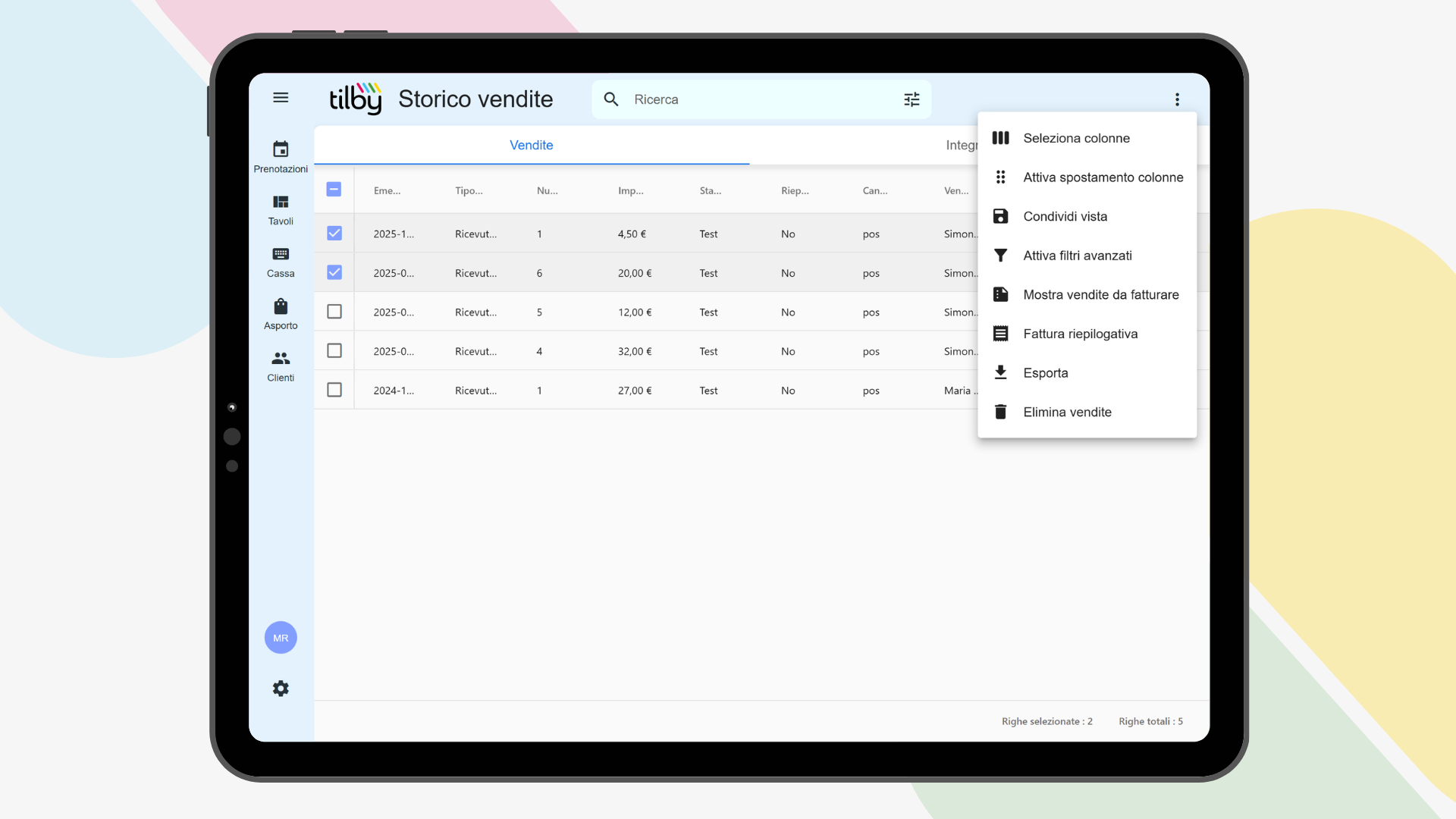Open Prenotazioni in the sidebar
Screen dimensions: 1456x819
point(281,157)
